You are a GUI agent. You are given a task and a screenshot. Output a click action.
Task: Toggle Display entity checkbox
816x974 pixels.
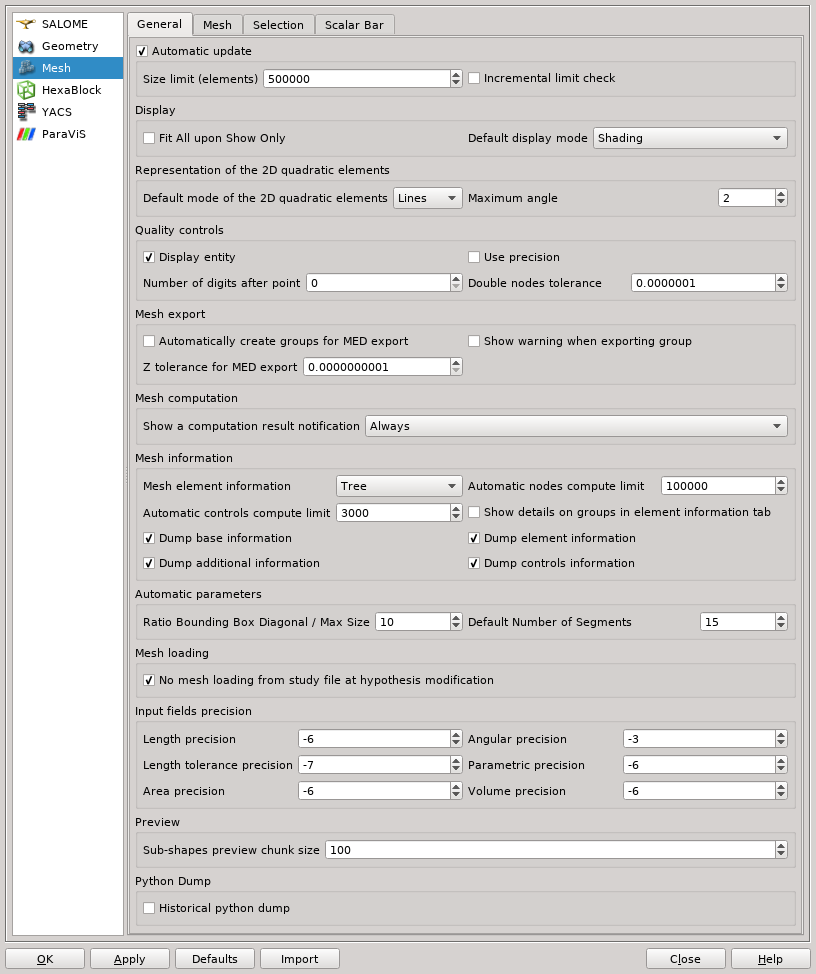149,257
